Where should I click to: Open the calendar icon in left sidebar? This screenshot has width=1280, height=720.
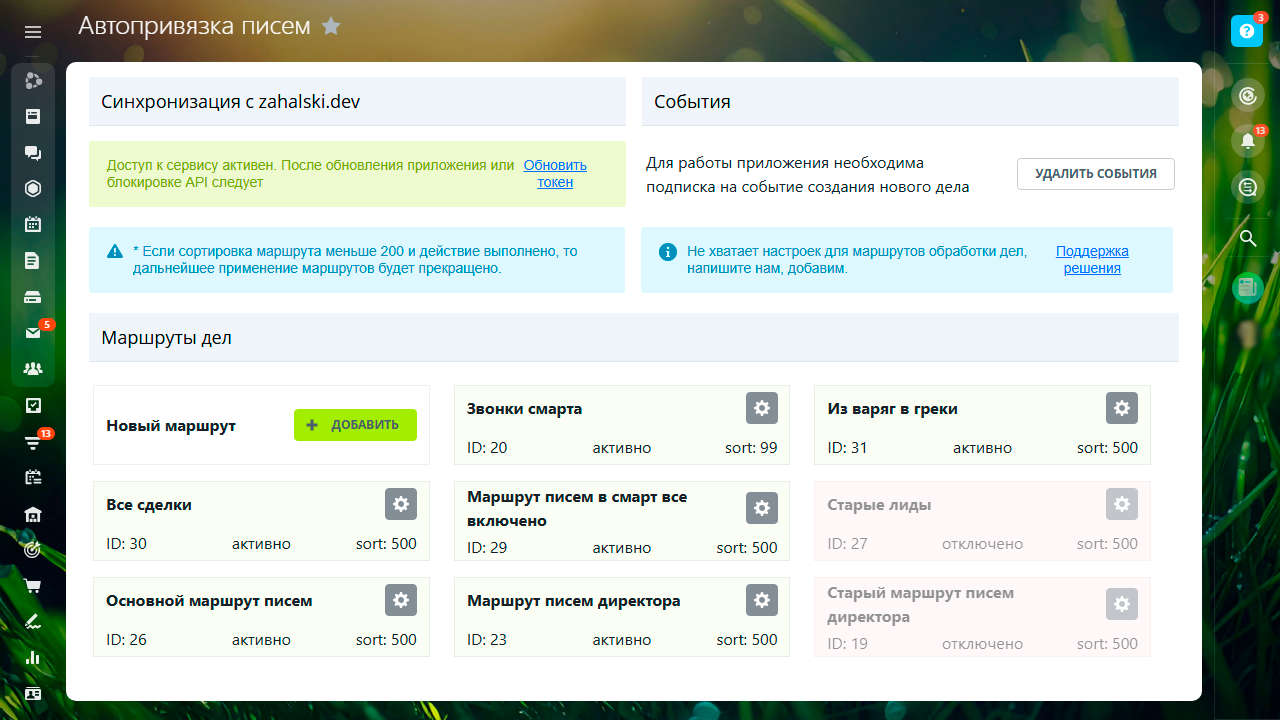point(33,224)
